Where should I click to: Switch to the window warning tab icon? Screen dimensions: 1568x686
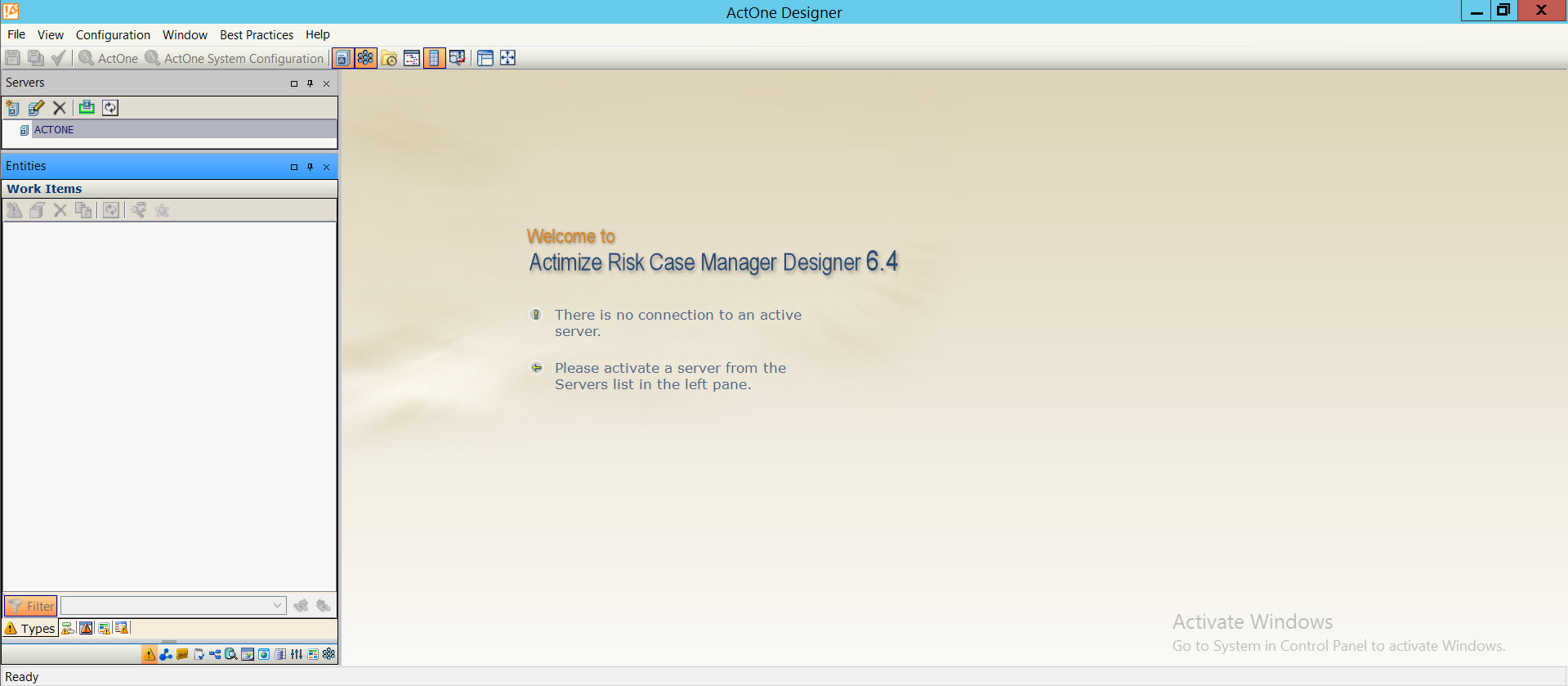86,628
